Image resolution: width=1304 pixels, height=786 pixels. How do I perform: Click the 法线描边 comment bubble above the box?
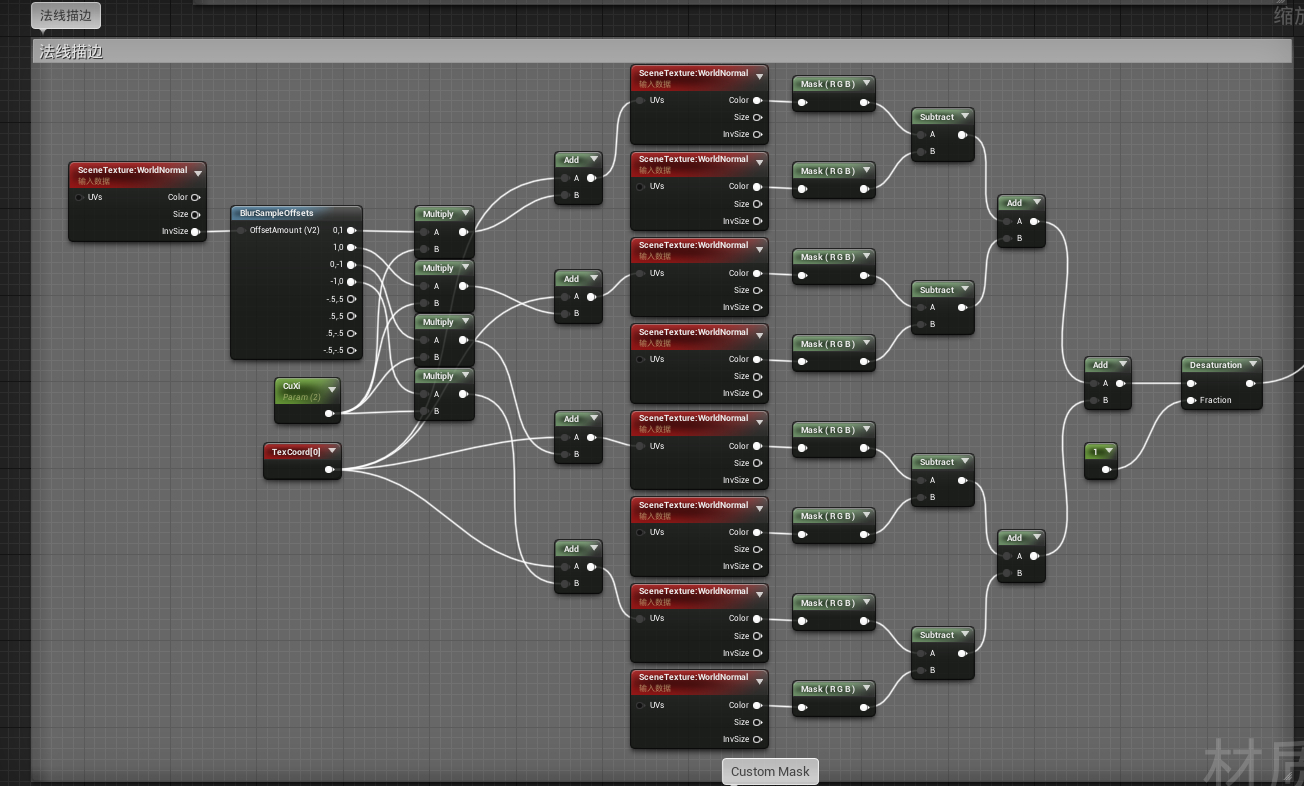click(66, 16)
